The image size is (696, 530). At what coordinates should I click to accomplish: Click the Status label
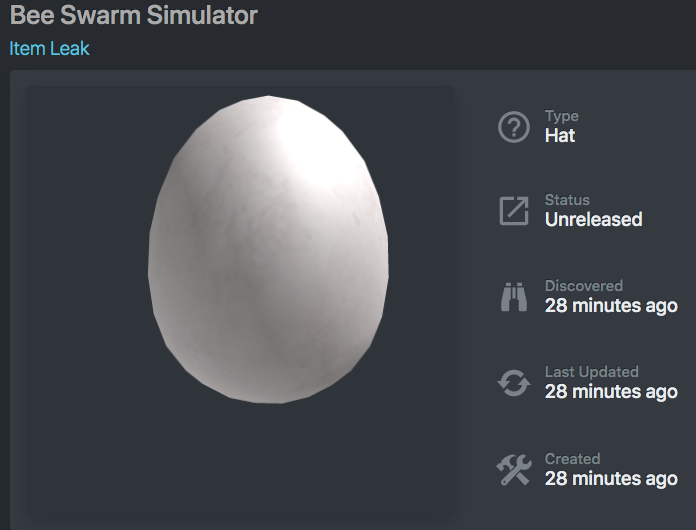567,200
